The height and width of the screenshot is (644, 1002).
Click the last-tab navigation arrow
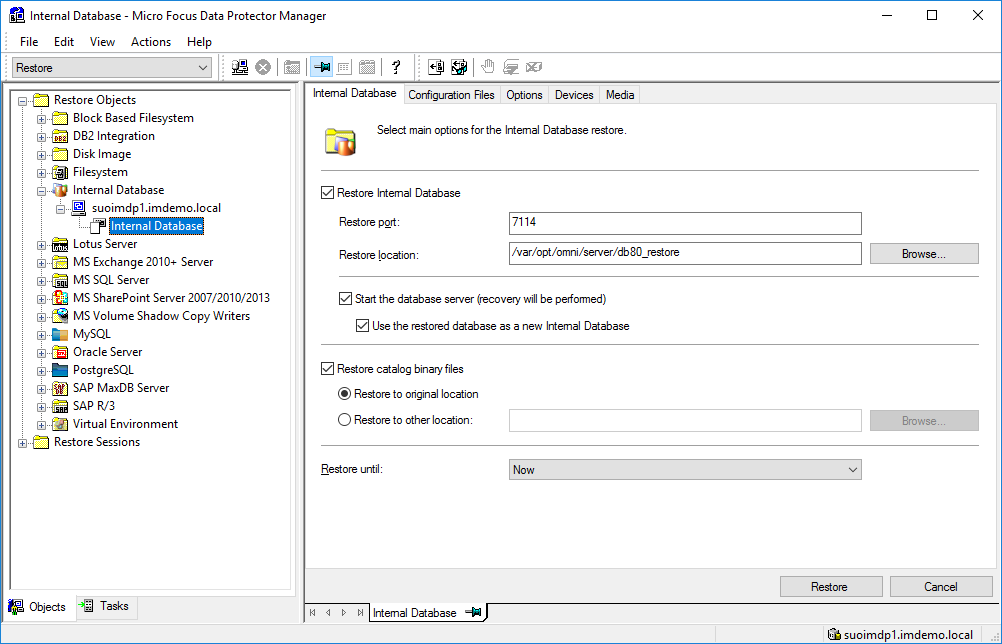pos(360,612)
